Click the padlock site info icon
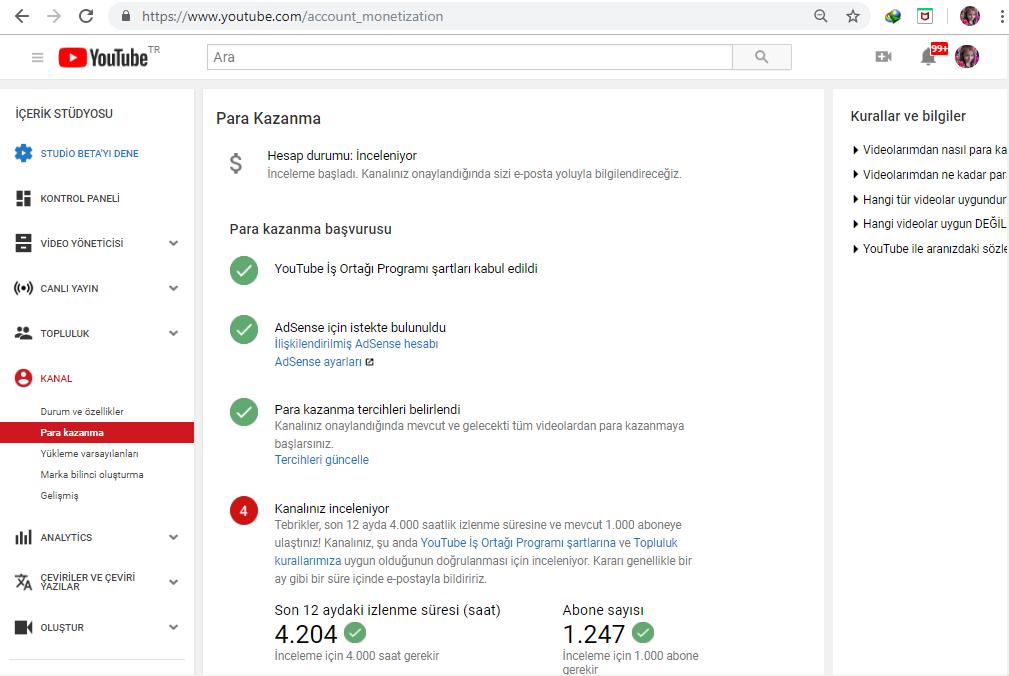Image resolution: width=1009 pixels, height=676 pixels. tap(126, 16)
